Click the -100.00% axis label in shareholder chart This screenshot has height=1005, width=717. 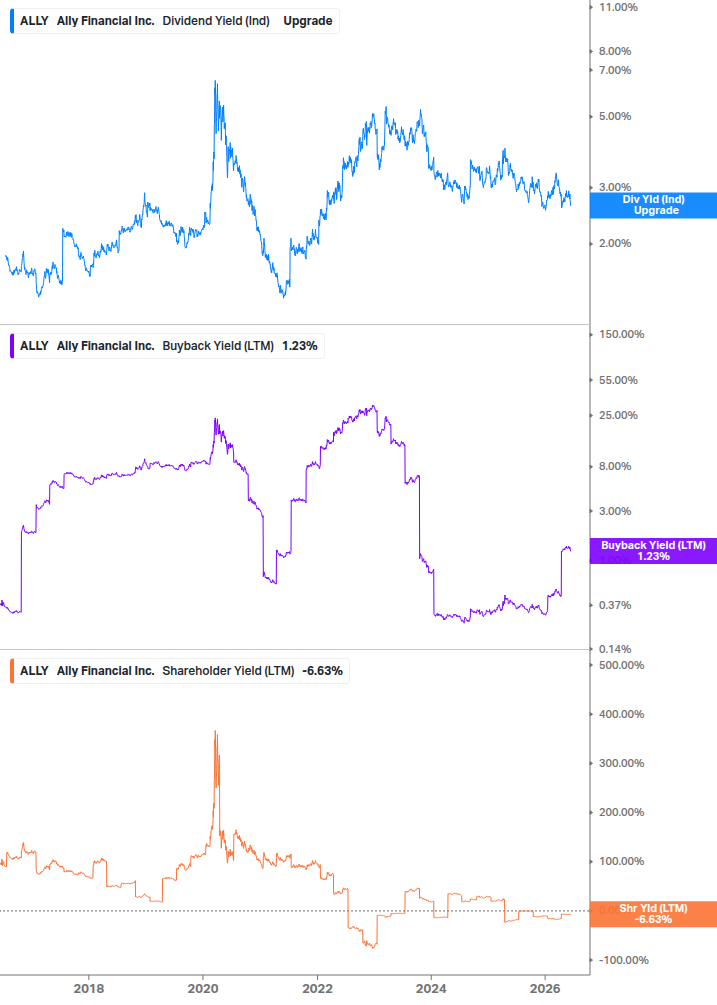623,959
